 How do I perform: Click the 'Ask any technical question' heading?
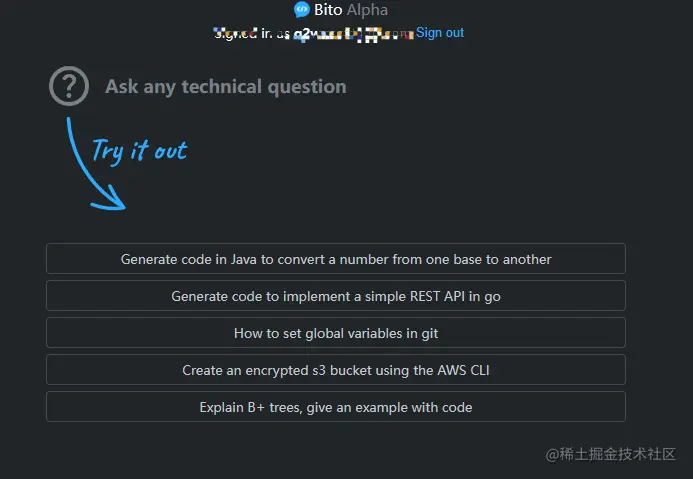tap(226, 87)
